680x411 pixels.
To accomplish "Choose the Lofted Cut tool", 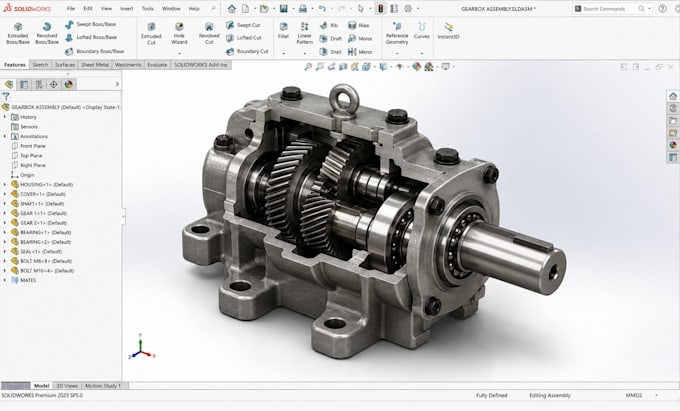I will (243, 38).
